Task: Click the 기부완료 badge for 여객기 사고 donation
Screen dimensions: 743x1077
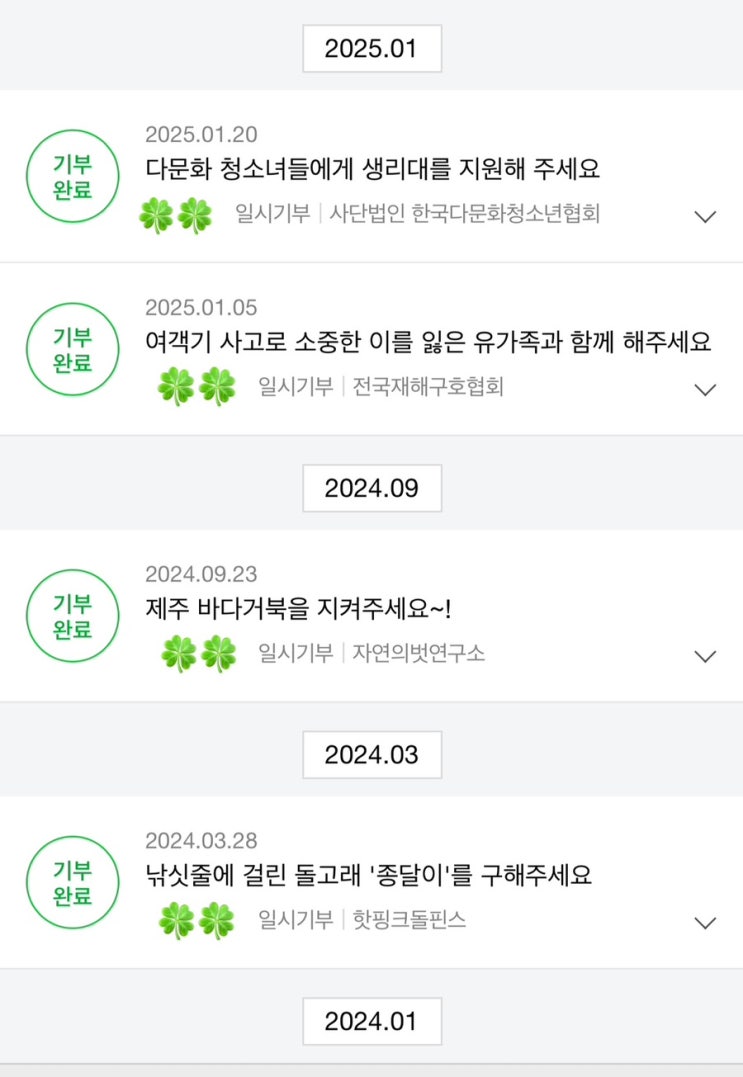Action: click(x=72, y=350)
